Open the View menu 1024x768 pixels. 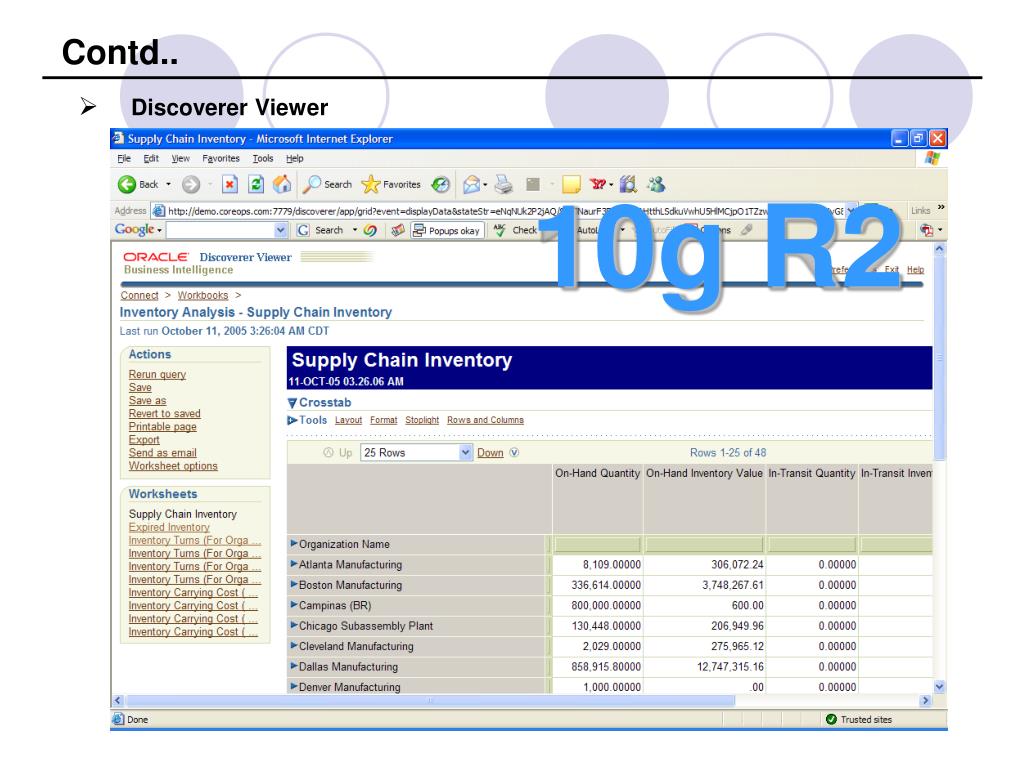tap(180, 159)
